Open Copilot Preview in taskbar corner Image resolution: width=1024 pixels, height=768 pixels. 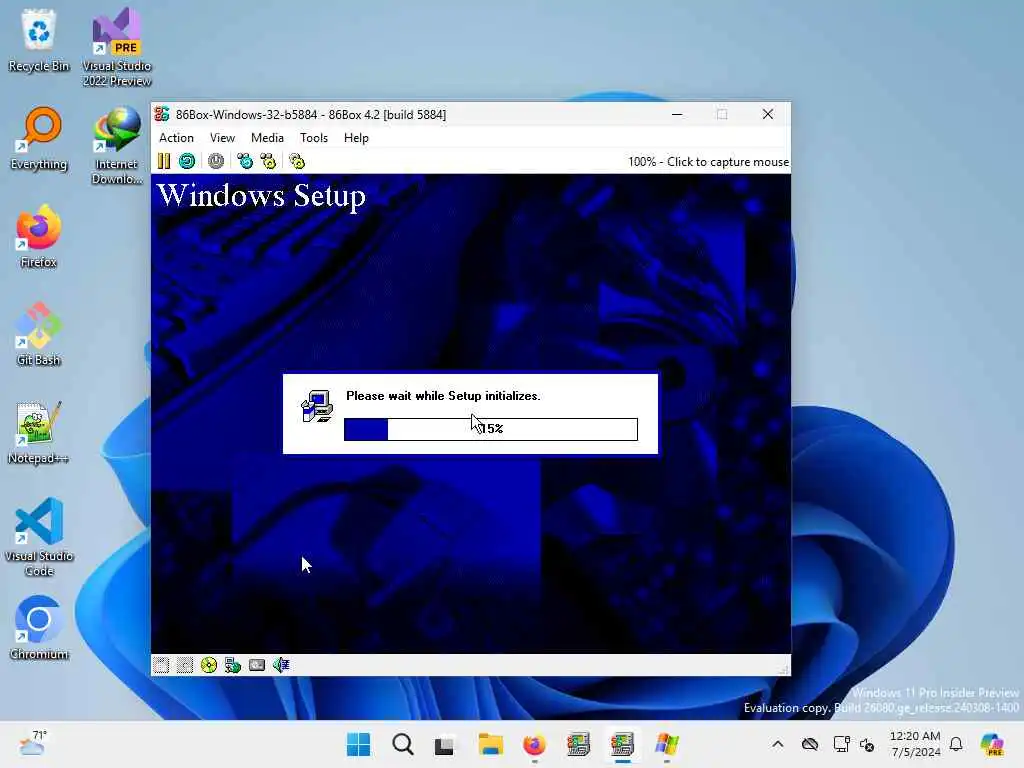tap(991, 744)
